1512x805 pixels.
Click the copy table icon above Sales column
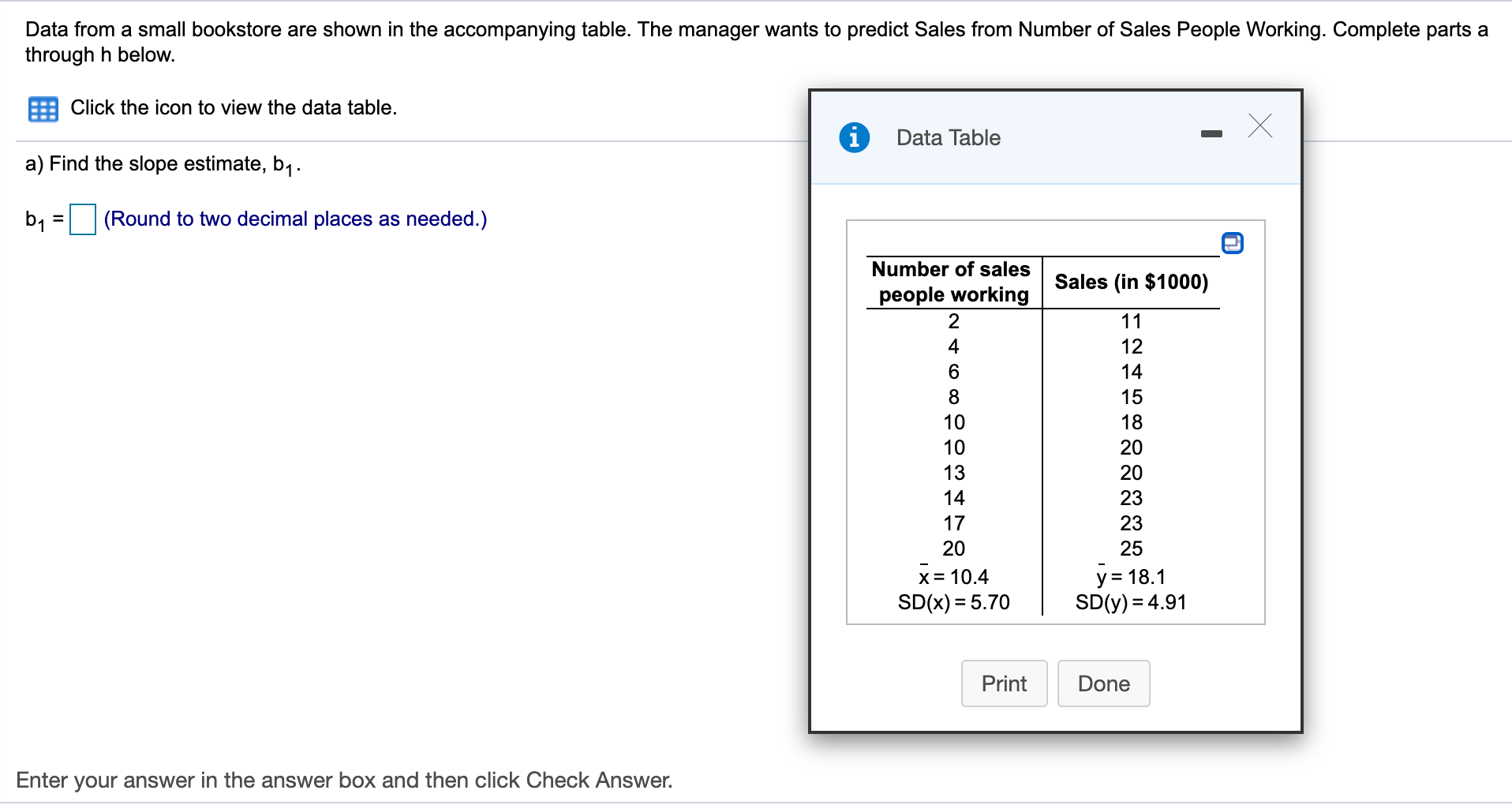click(x=1232, y=243)
